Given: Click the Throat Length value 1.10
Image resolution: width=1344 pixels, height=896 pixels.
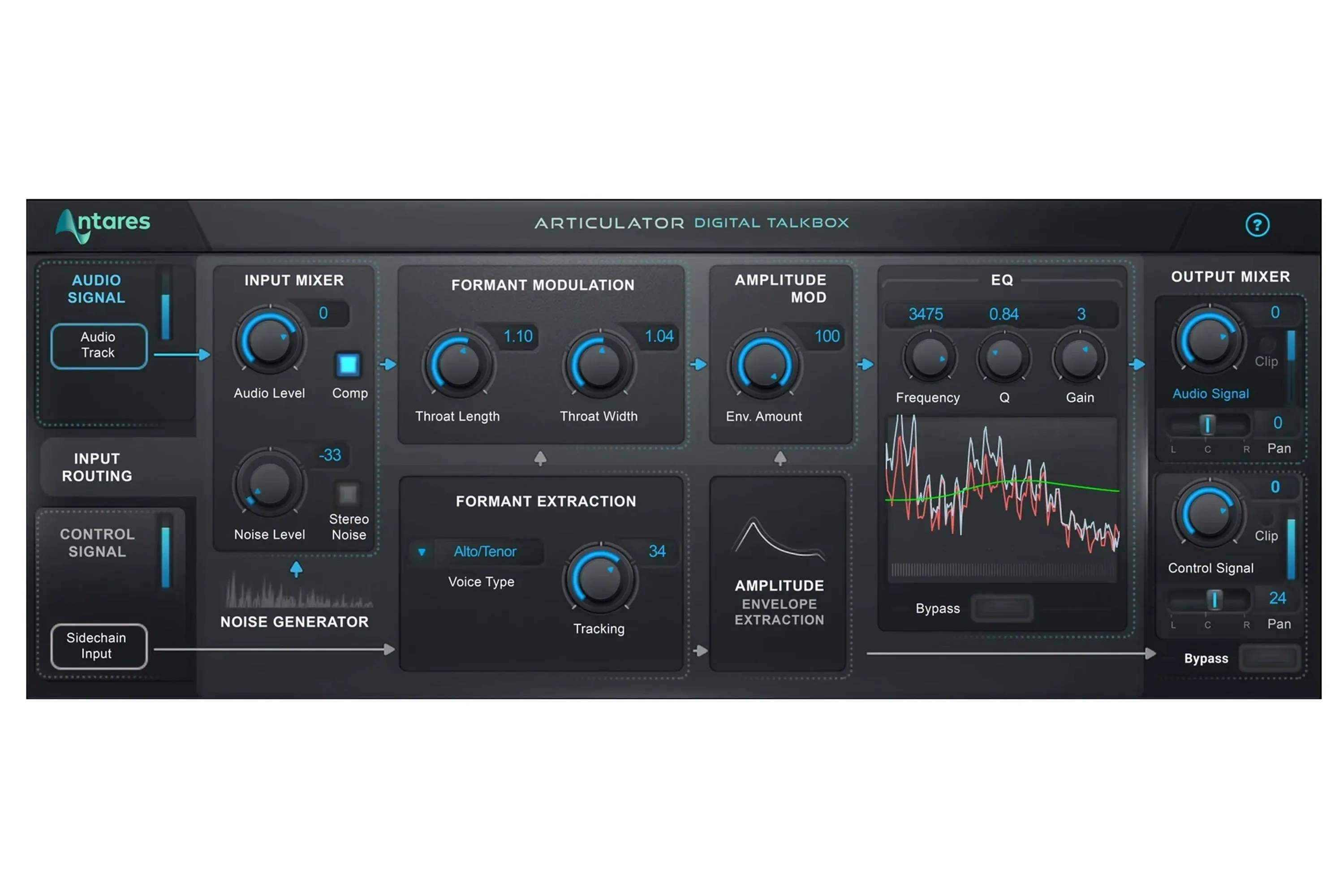Looking at the screenshot, I should pos(518,336).
